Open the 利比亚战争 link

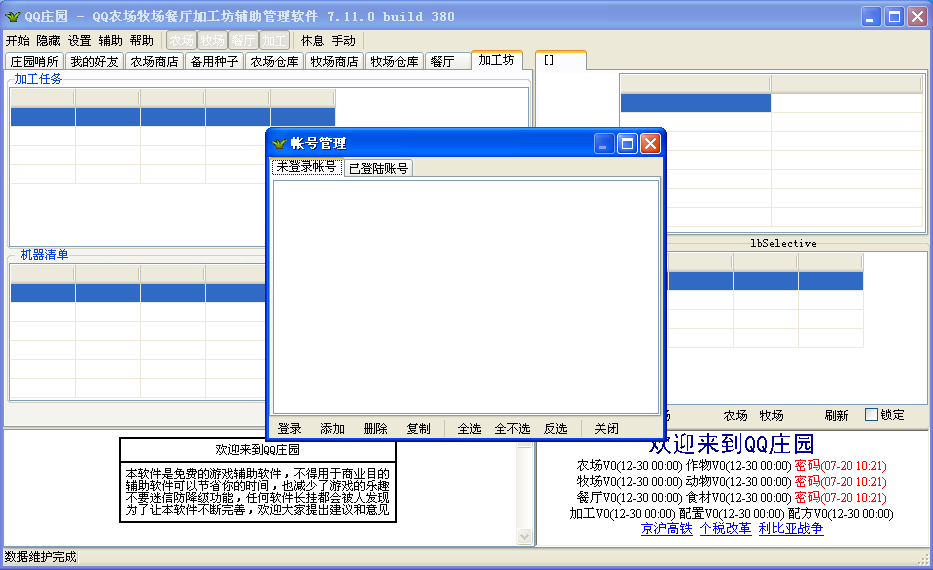791,528
